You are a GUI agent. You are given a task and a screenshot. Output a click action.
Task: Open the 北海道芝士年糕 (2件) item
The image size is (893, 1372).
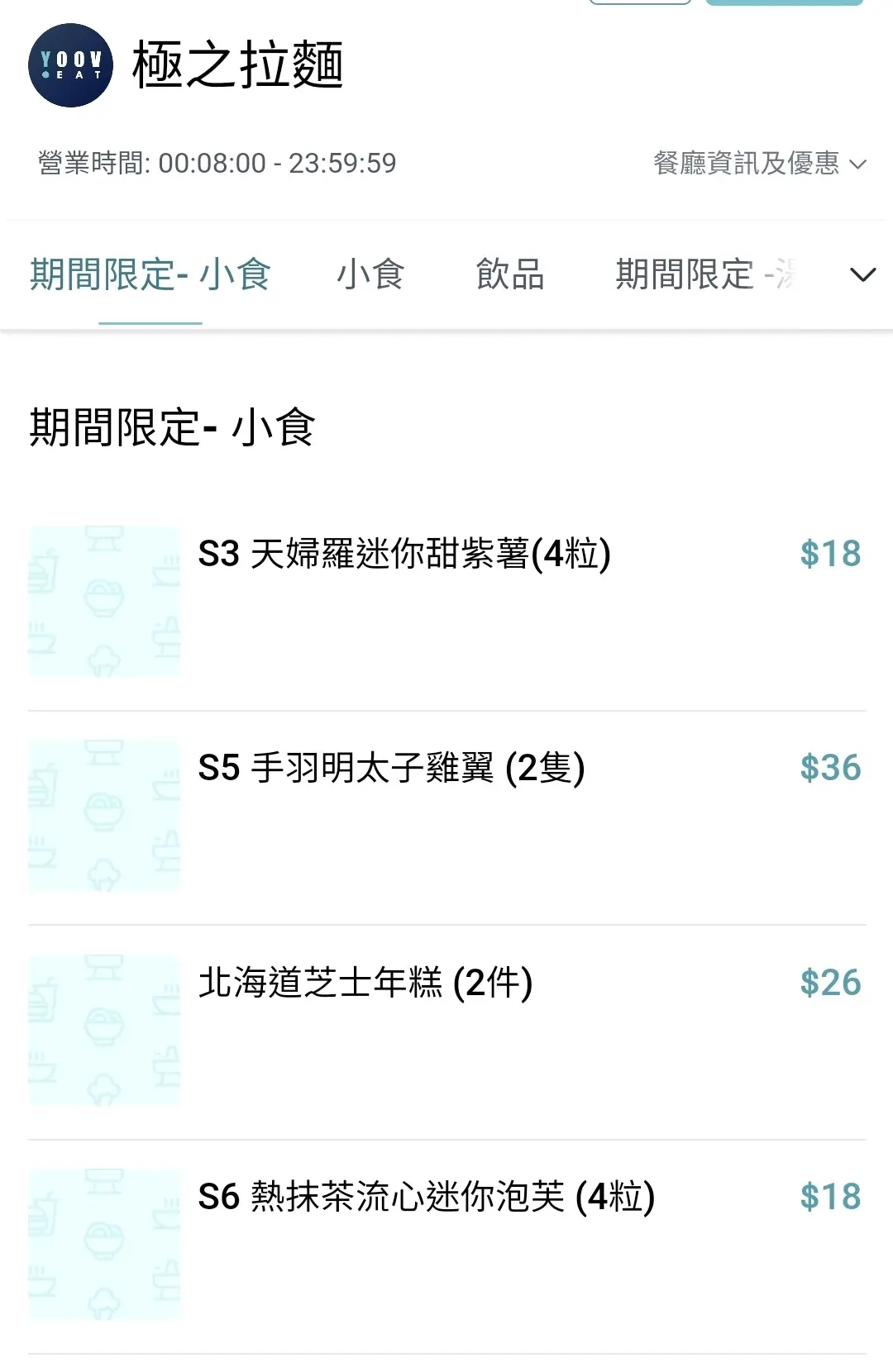click(x=365, y=983)
